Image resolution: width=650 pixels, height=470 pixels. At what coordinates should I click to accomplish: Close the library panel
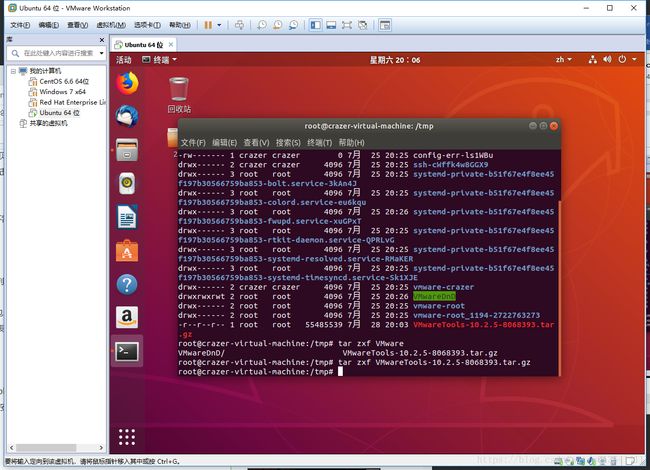102,40
